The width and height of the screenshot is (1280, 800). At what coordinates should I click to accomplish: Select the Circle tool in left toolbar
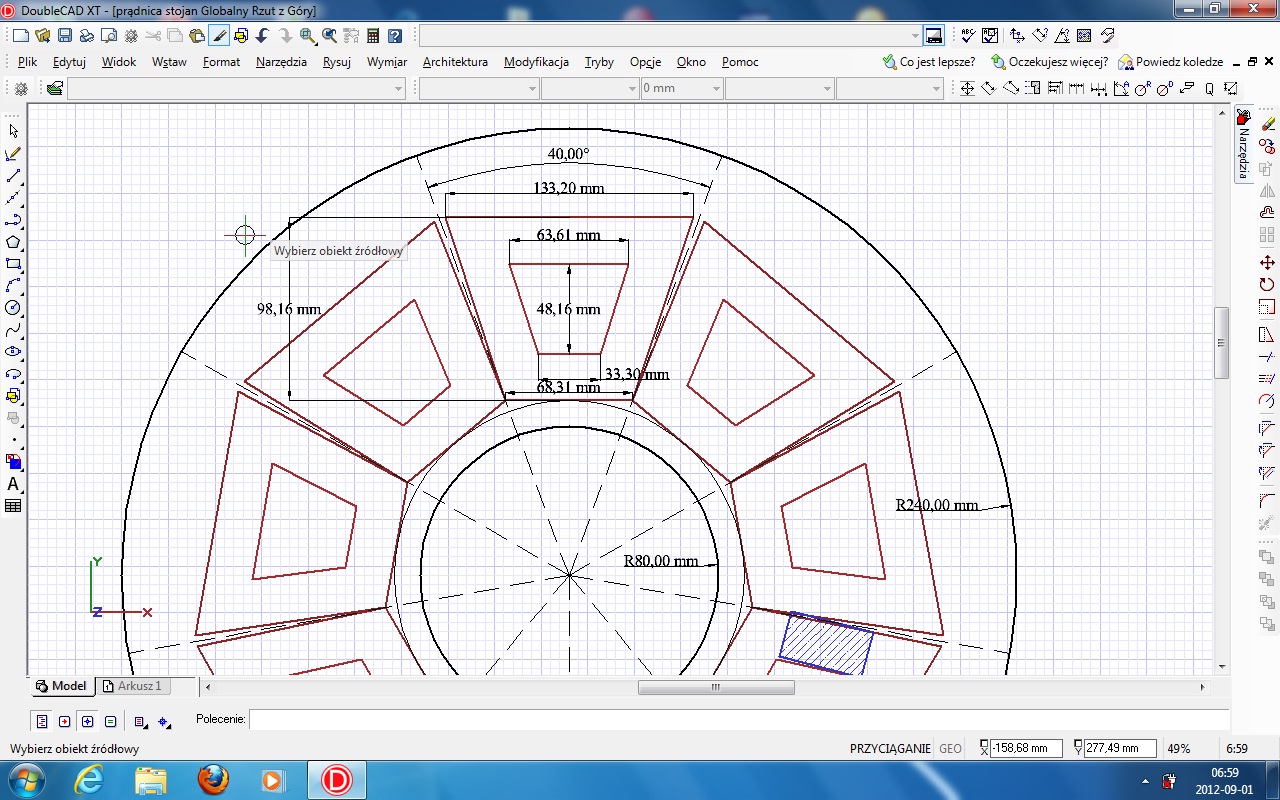[x=13, y=308]
